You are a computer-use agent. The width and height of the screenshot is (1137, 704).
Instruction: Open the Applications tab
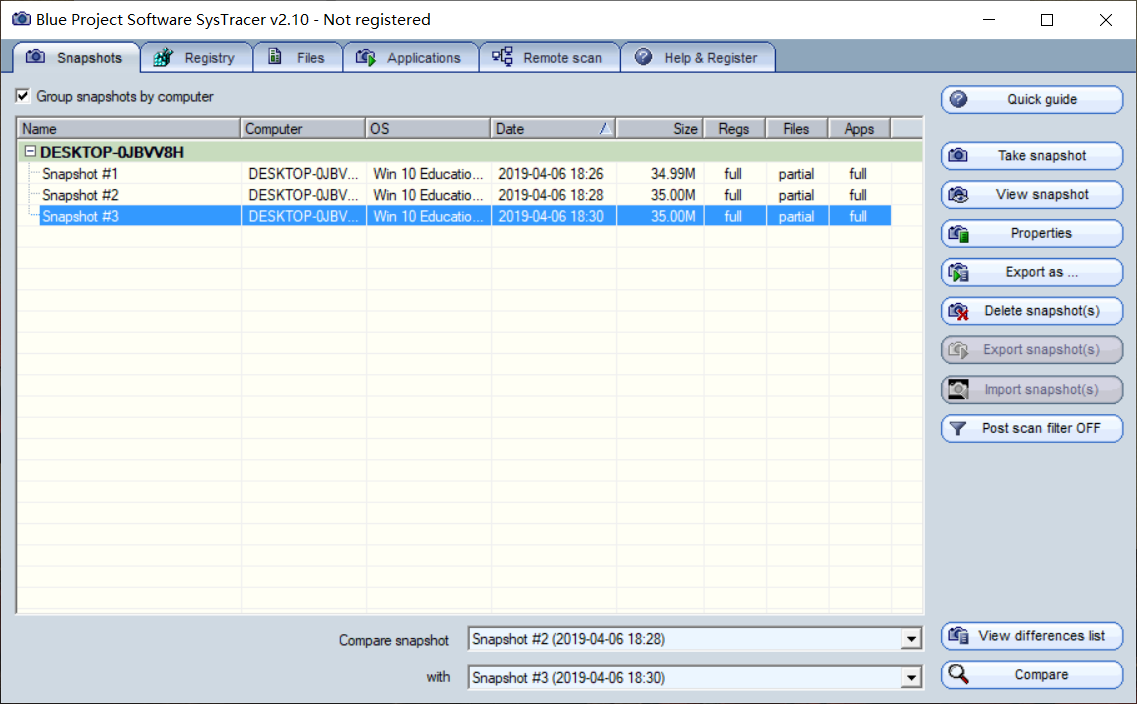[410, 57]
